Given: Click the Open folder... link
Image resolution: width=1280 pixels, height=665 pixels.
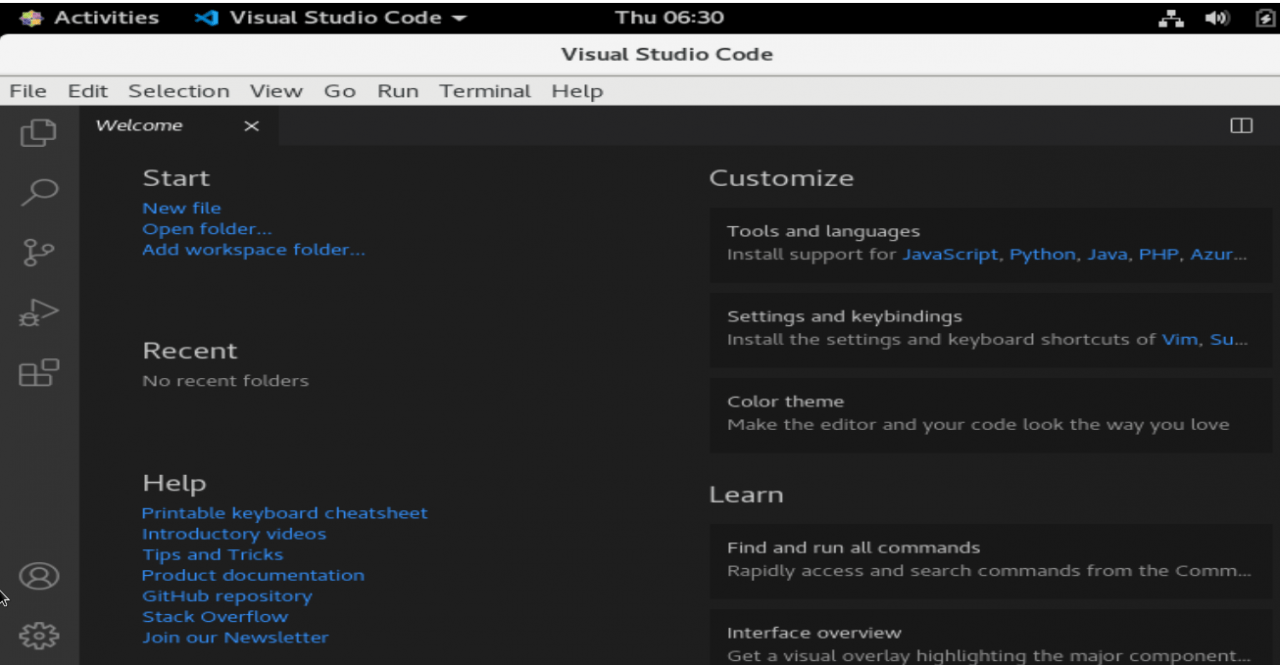Looking at the screenshot, I should click(207, 229).
